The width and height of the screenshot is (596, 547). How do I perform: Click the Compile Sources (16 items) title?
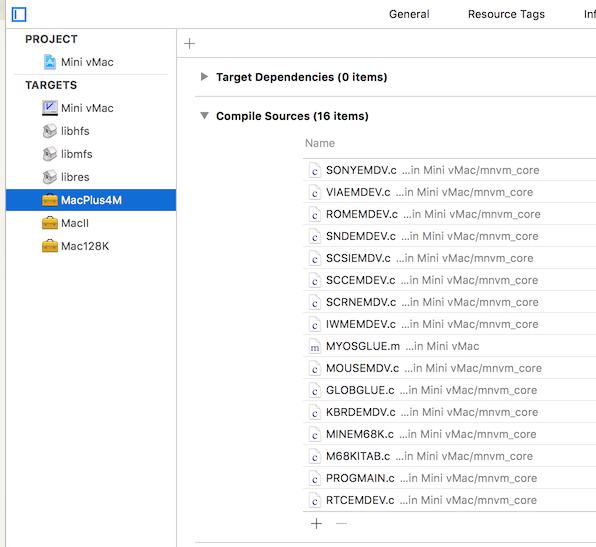292,116
